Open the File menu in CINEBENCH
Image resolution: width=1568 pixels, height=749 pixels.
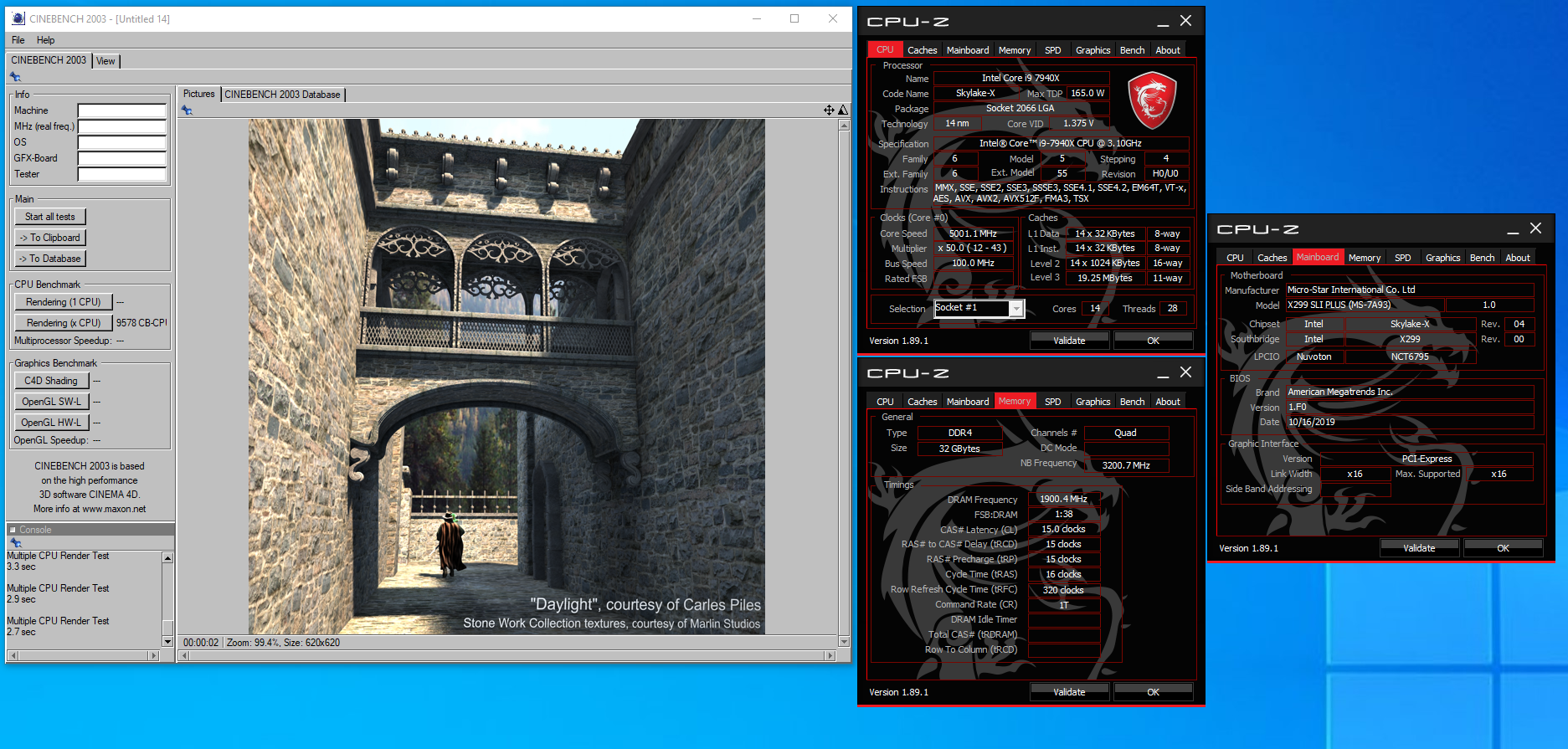coord(18,40)
